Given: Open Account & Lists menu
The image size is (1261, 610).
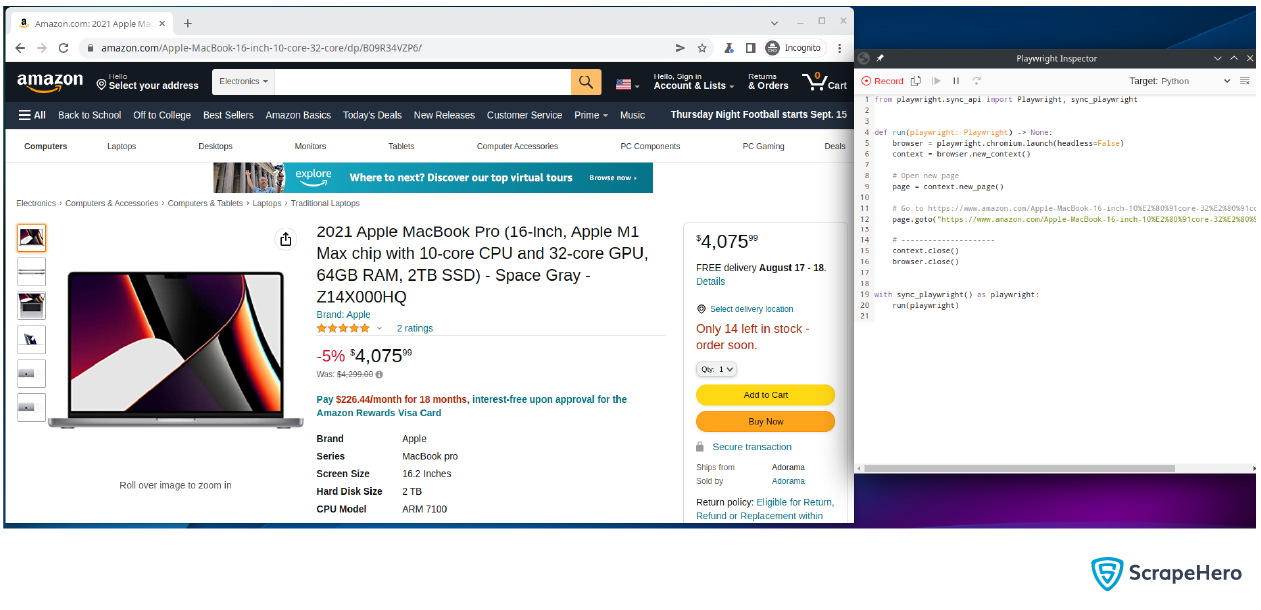Looking at the screenshot, I should [693, 82].
